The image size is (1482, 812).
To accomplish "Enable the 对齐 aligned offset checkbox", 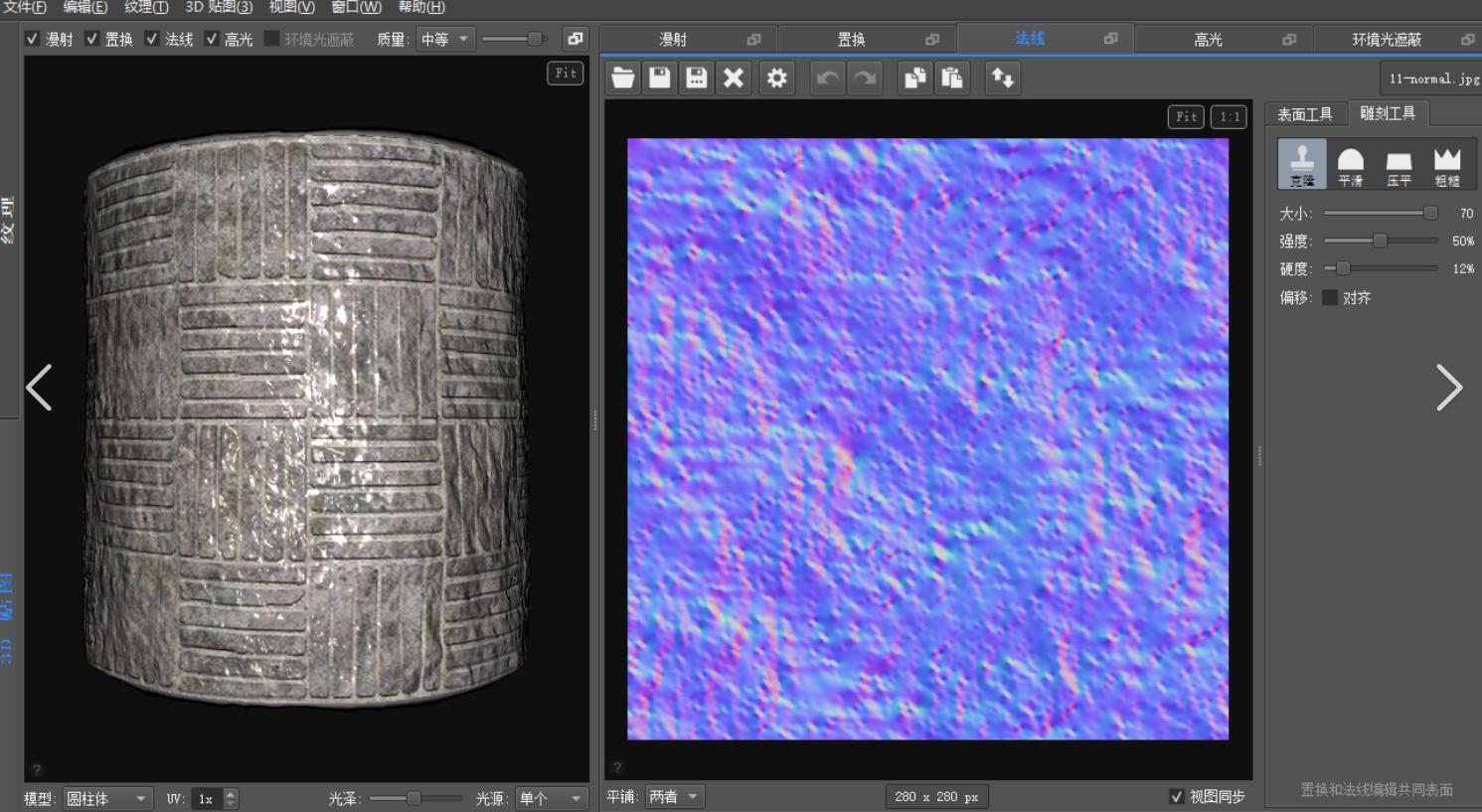I will click(x=1330, y=297).
